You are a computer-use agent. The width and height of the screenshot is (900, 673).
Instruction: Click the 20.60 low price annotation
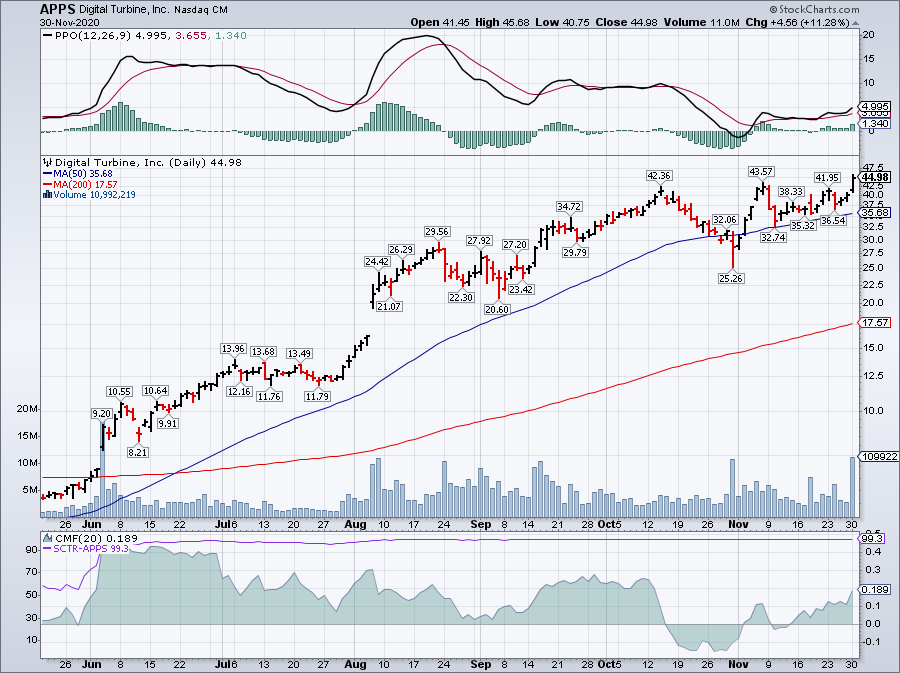496,309
